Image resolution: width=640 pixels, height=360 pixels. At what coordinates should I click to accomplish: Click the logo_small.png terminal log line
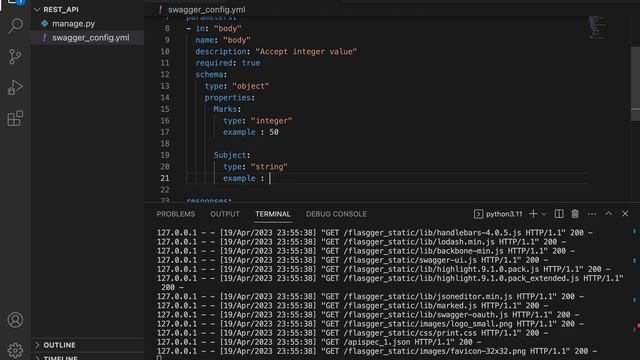point(370,324)
